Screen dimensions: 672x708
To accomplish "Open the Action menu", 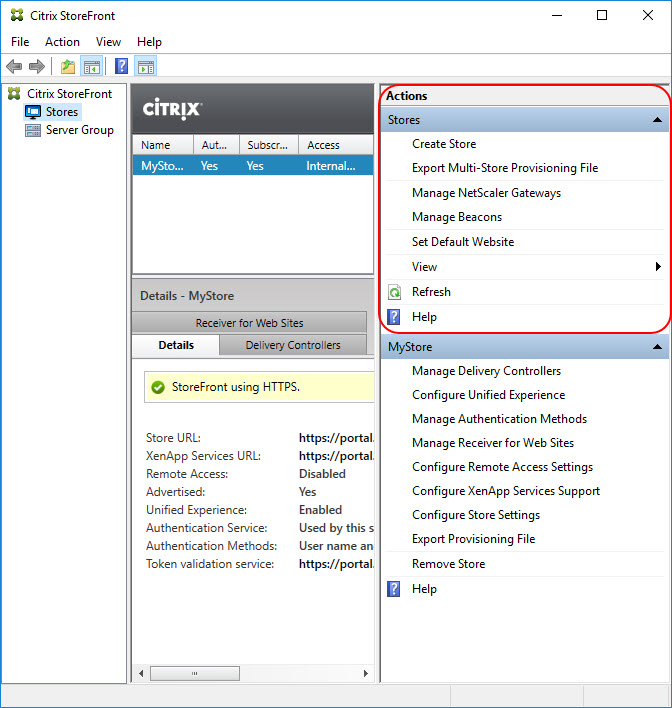I will [x=62, y=42].
